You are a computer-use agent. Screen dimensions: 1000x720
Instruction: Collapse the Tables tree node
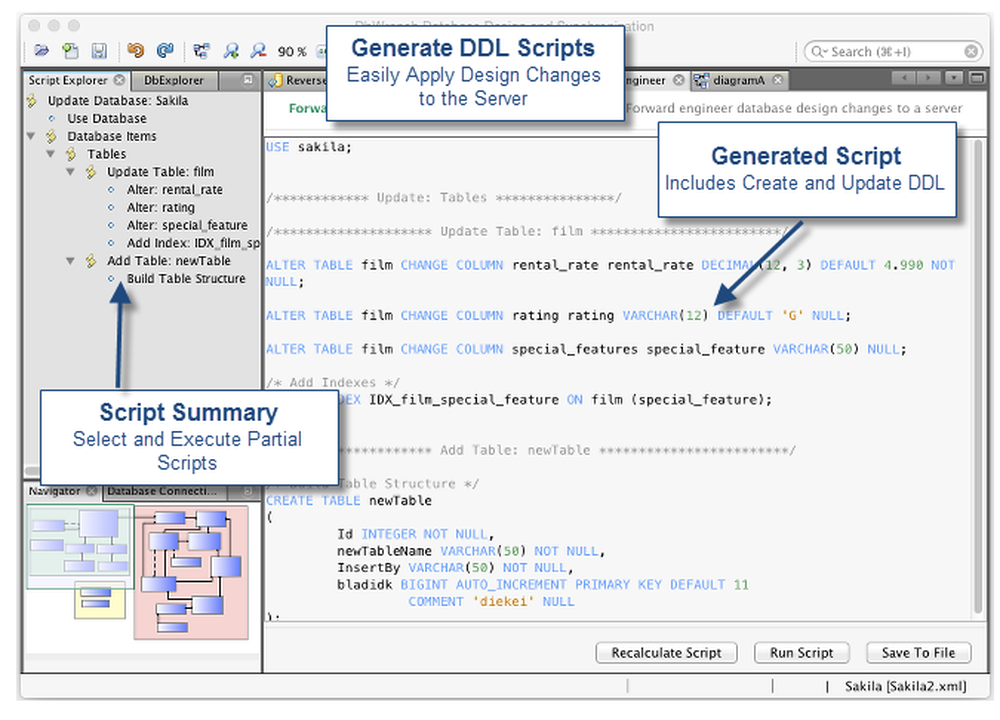[x=51, y=154]
